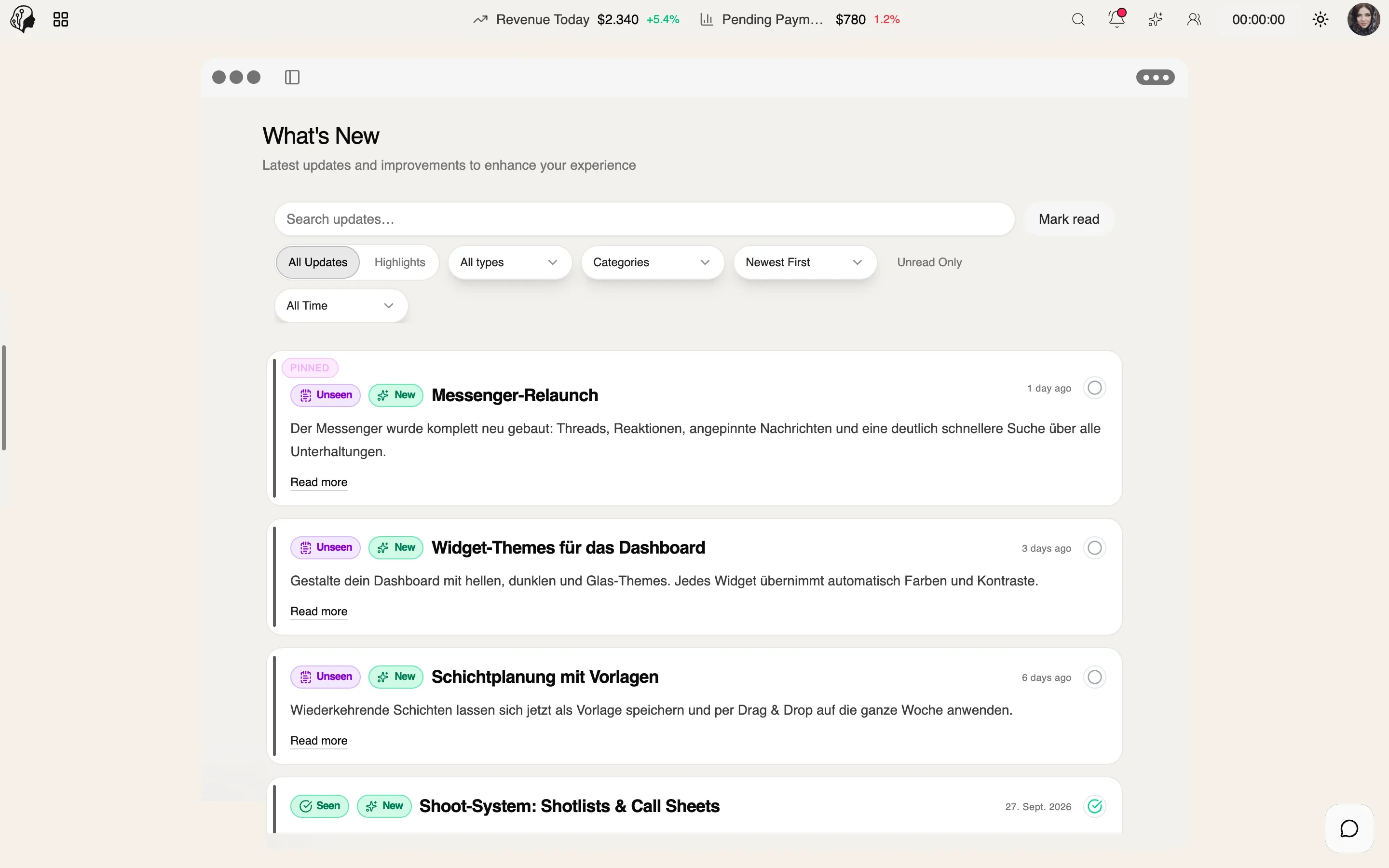
Task: Toggle the sidebar panel icon
Action: [292, 77]
